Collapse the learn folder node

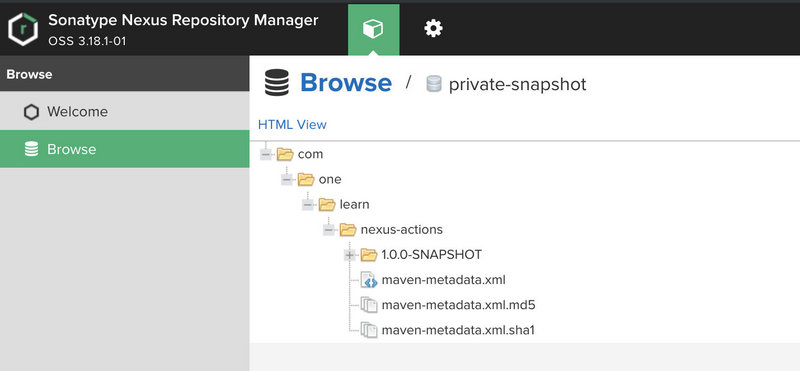[x=308, y=205]
